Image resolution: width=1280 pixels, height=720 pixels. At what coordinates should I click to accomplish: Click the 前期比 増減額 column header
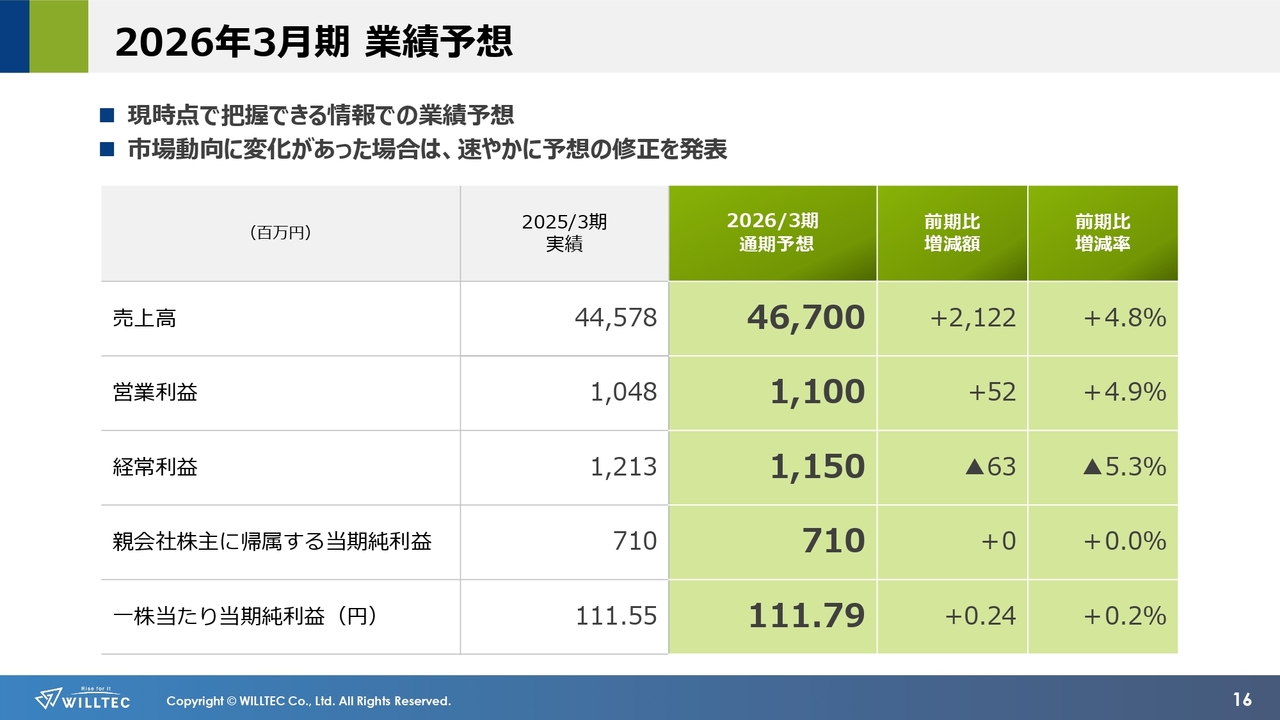pos(952,232)
